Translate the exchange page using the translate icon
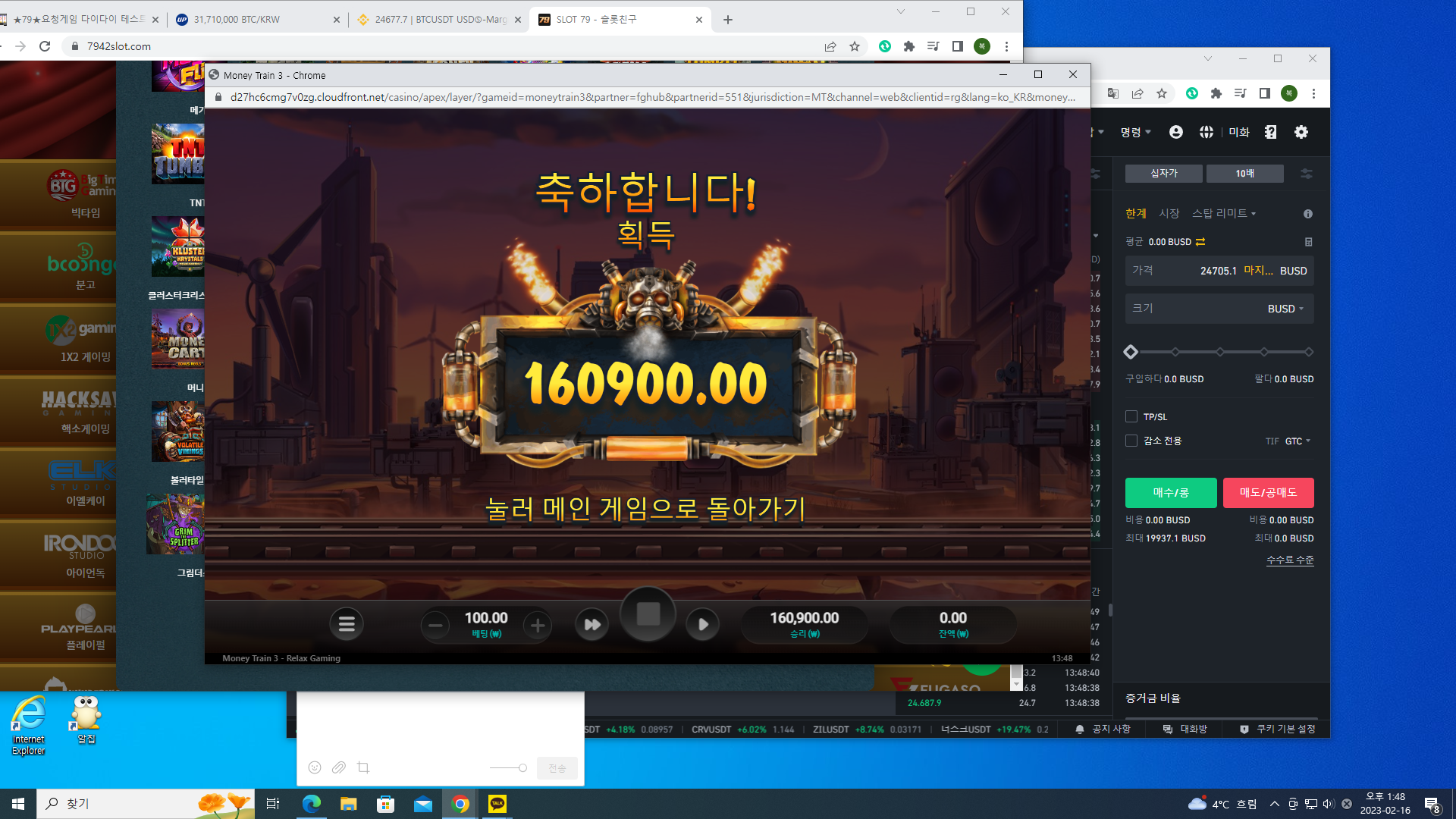Screen dimensions: 1456x819 (x=1113, y=93)
